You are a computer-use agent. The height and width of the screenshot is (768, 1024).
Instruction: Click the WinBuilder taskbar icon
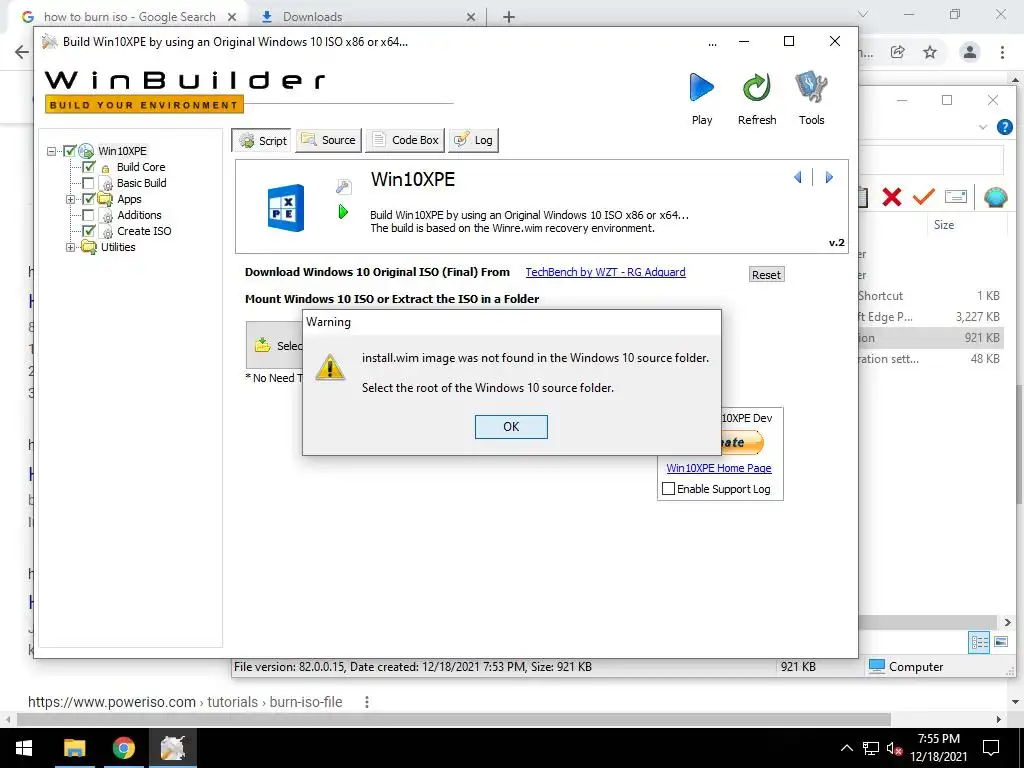click(173, 748)
